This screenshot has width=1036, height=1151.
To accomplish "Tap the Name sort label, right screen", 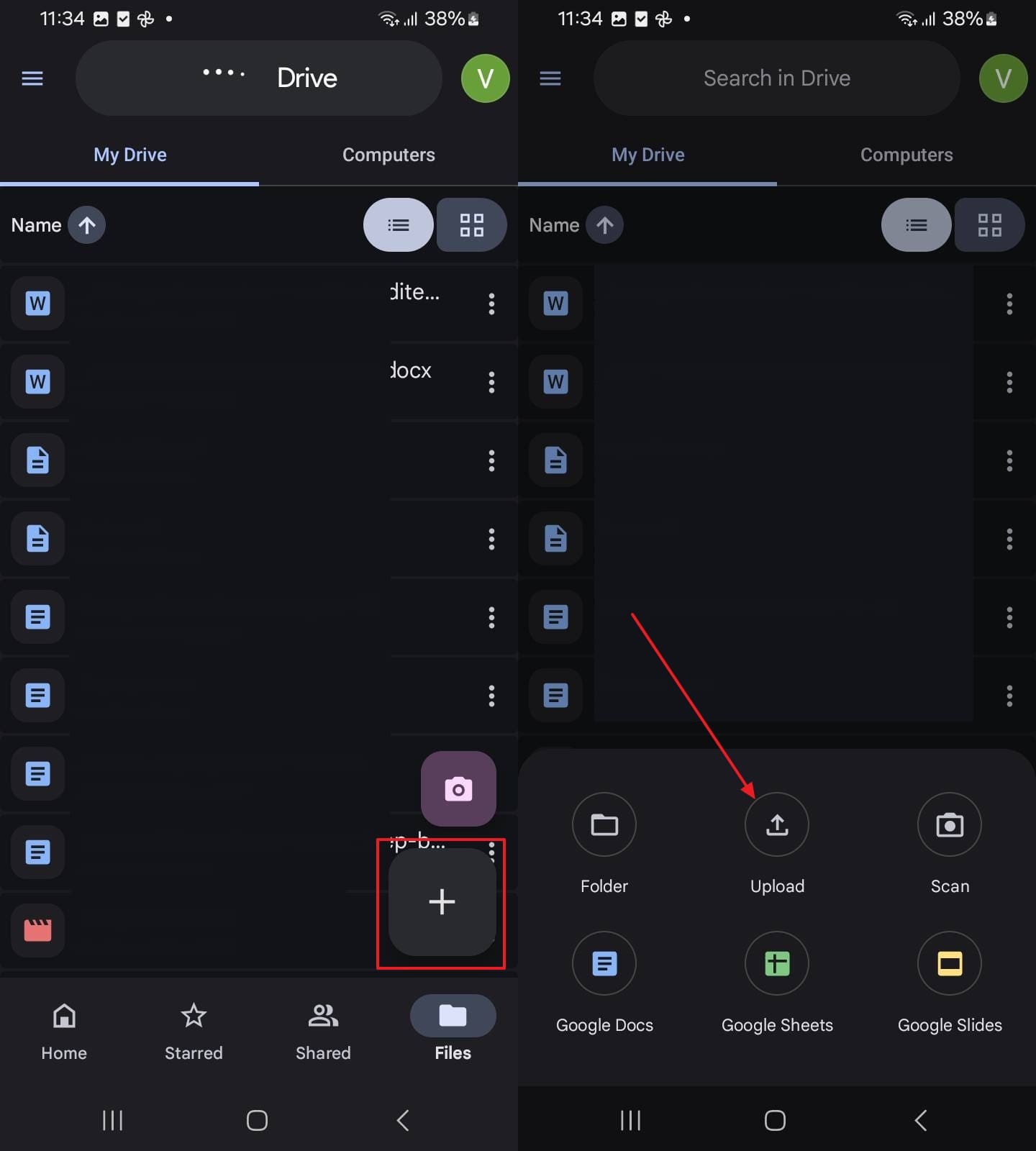I will [x=554, y=225].
